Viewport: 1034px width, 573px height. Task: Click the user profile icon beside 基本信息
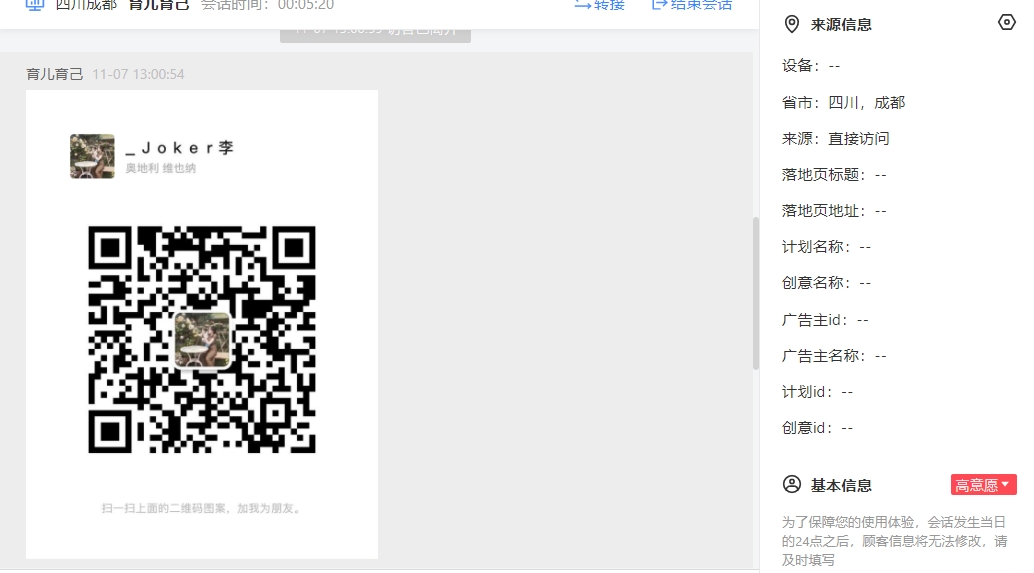tap(791, 485)
